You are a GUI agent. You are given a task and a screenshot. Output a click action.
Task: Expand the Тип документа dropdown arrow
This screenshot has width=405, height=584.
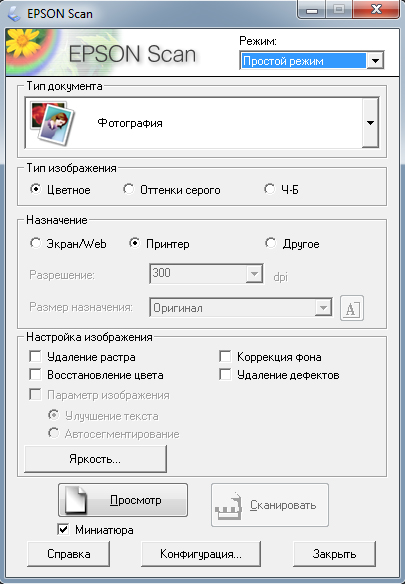pos(370,123)
